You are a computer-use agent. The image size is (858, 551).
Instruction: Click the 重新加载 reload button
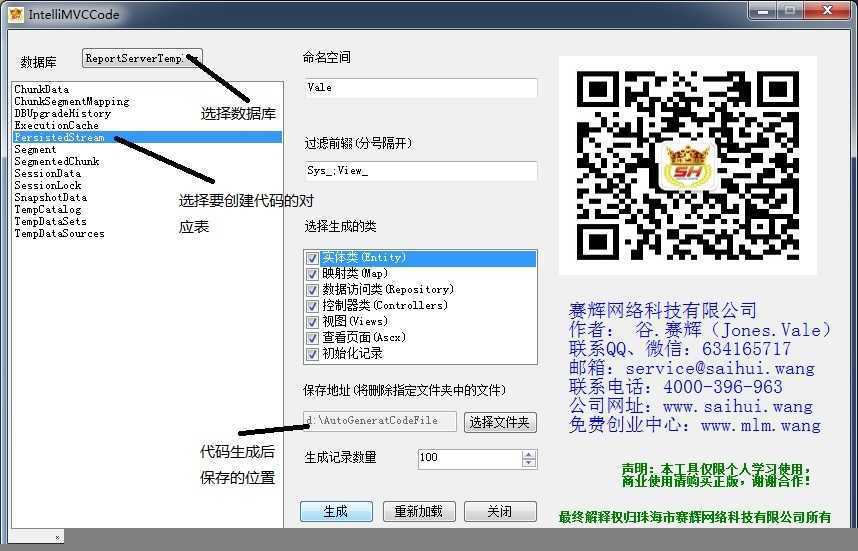(419, 512)
